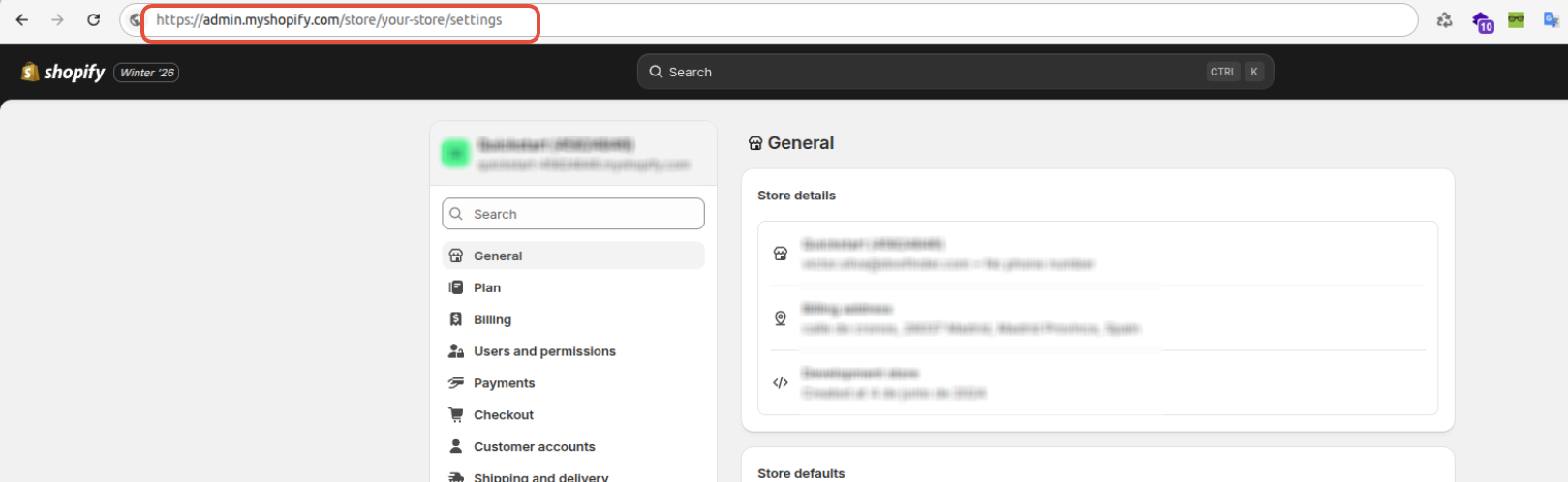Open Billing settings

click(573, 319)
